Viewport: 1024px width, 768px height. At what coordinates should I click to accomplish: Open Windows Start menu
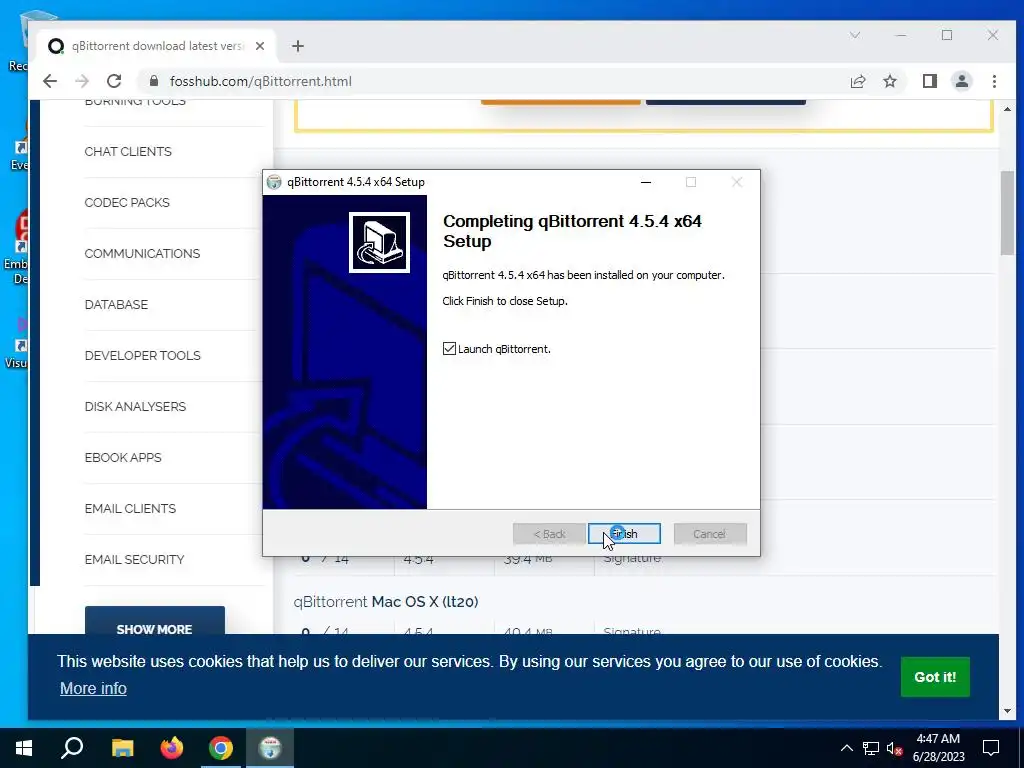pos(24,748)
